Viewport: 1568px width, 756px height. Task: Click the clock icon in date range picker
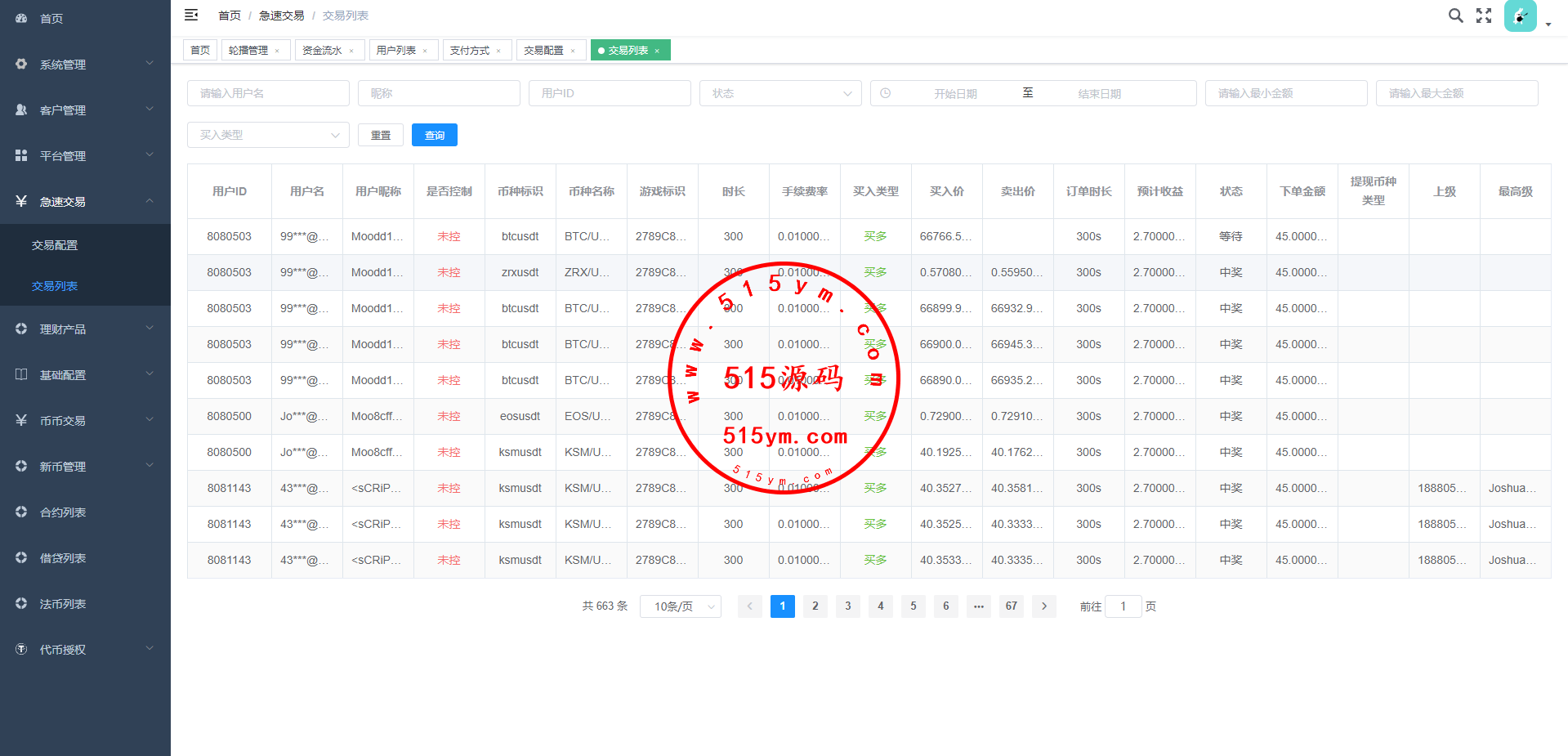point(886,93)
